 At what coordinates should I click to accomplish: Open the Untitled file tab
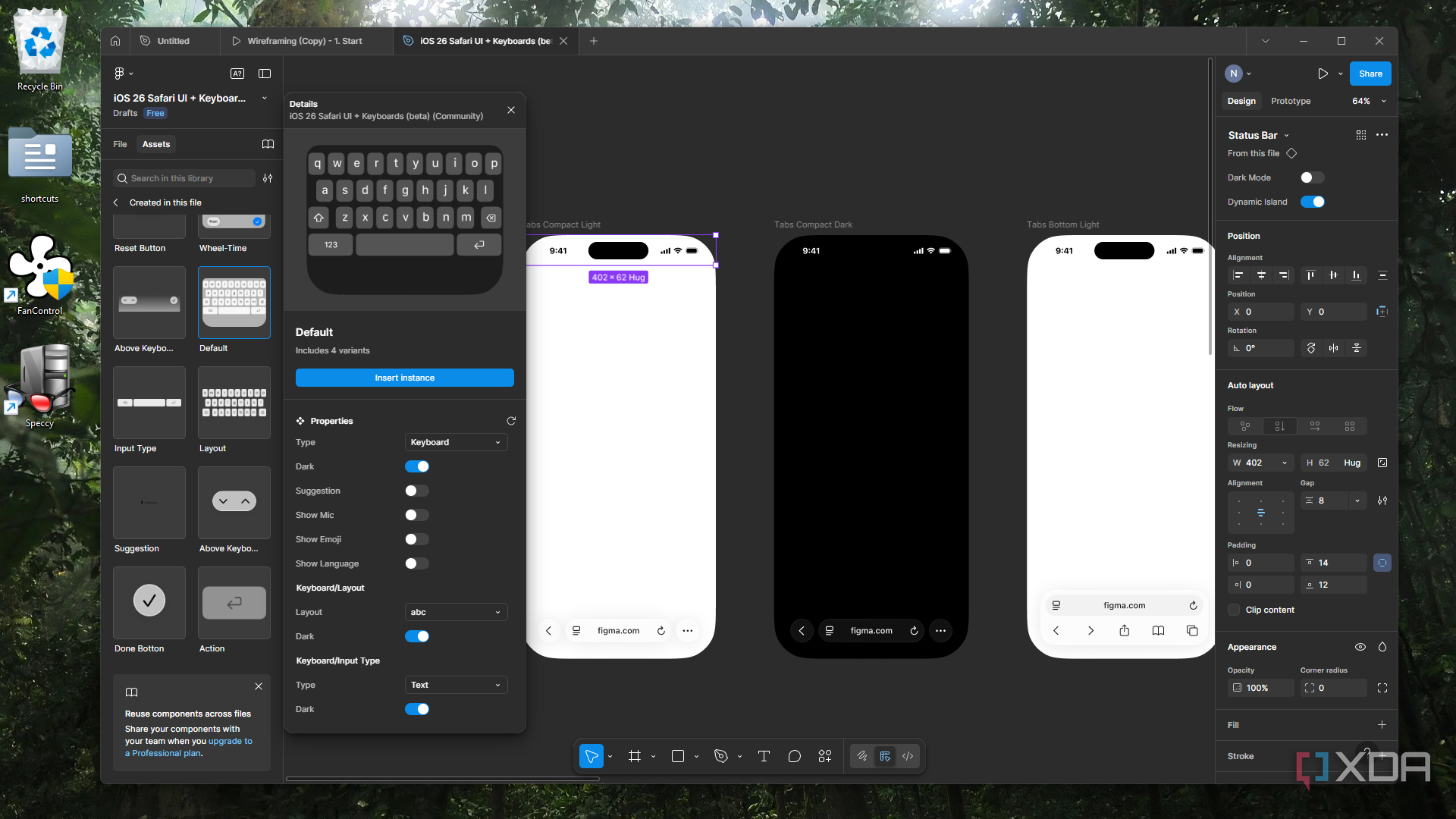point(174,41)
